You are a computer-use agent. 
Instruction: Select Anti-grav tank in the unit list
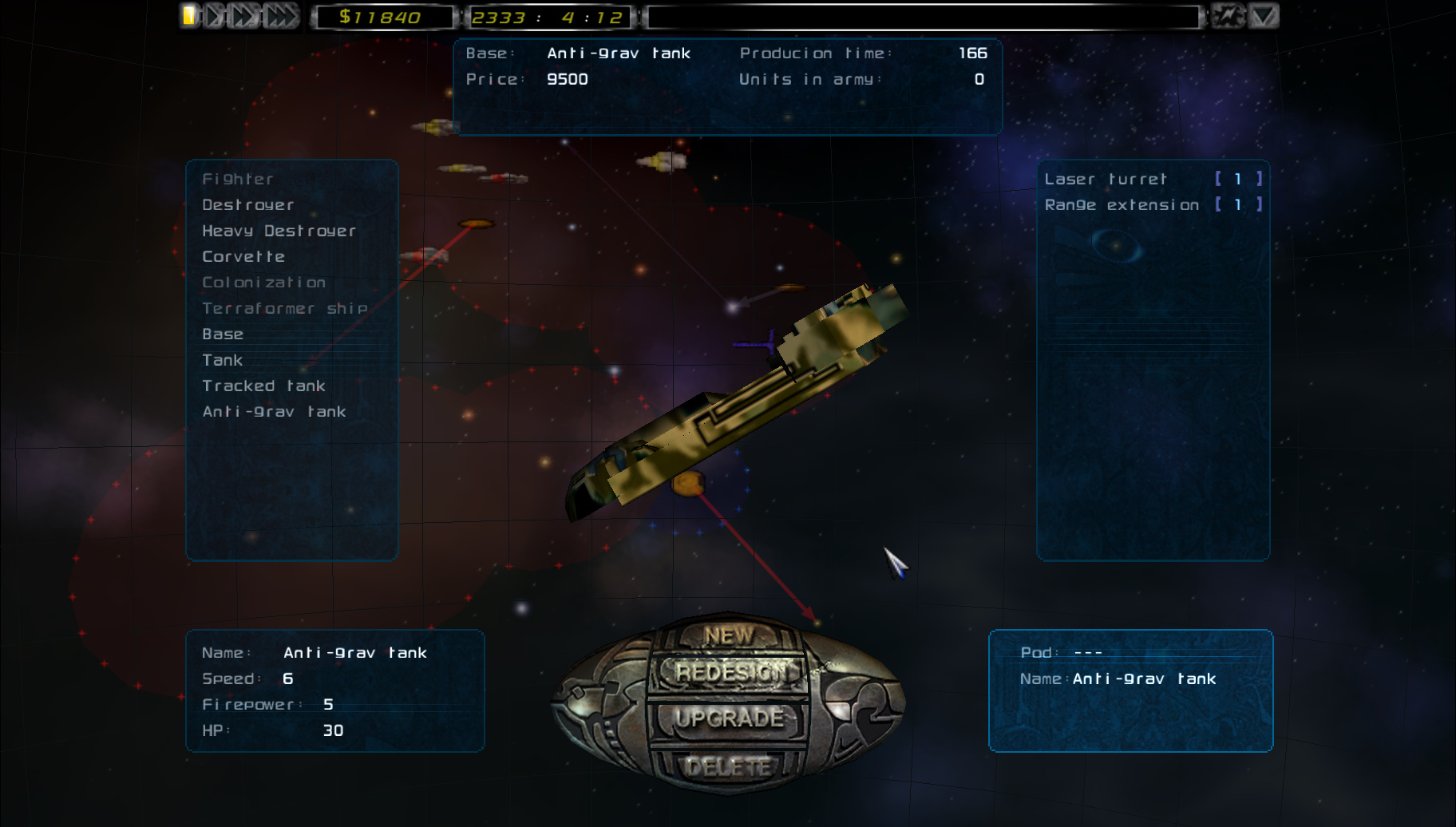click(274, 412)
